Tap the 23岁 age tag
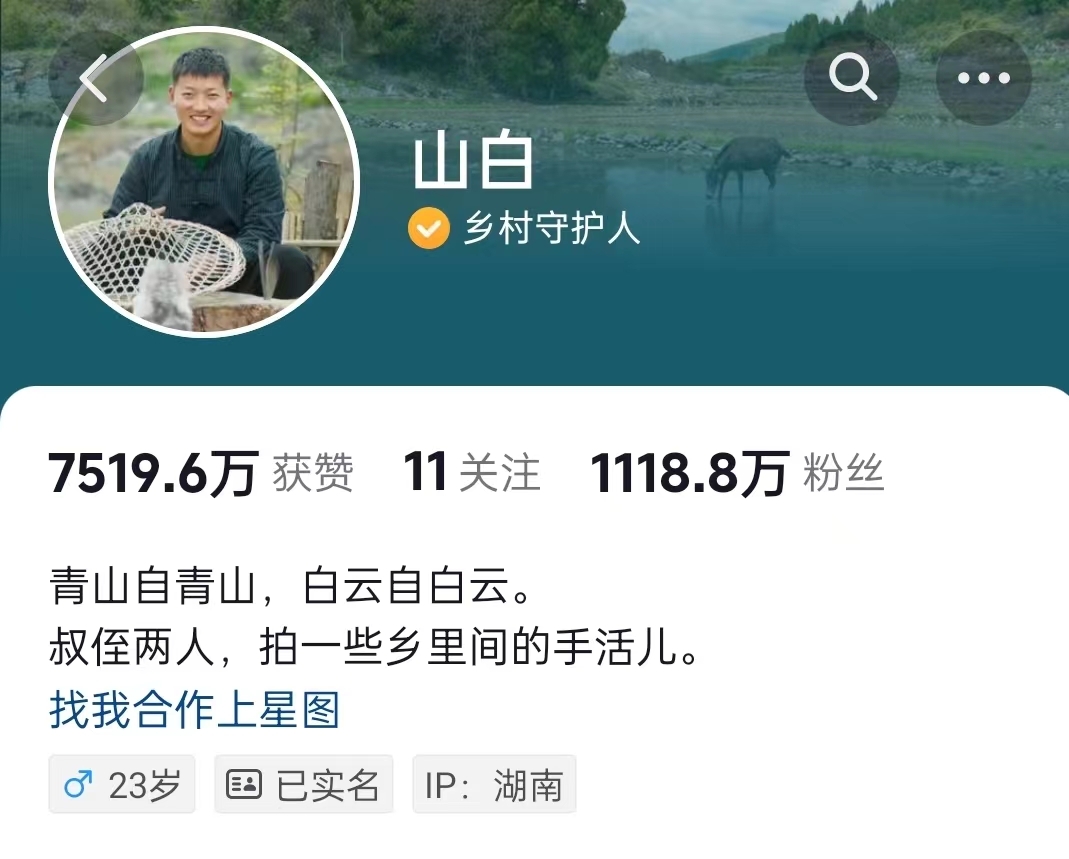 coord(122,784)
